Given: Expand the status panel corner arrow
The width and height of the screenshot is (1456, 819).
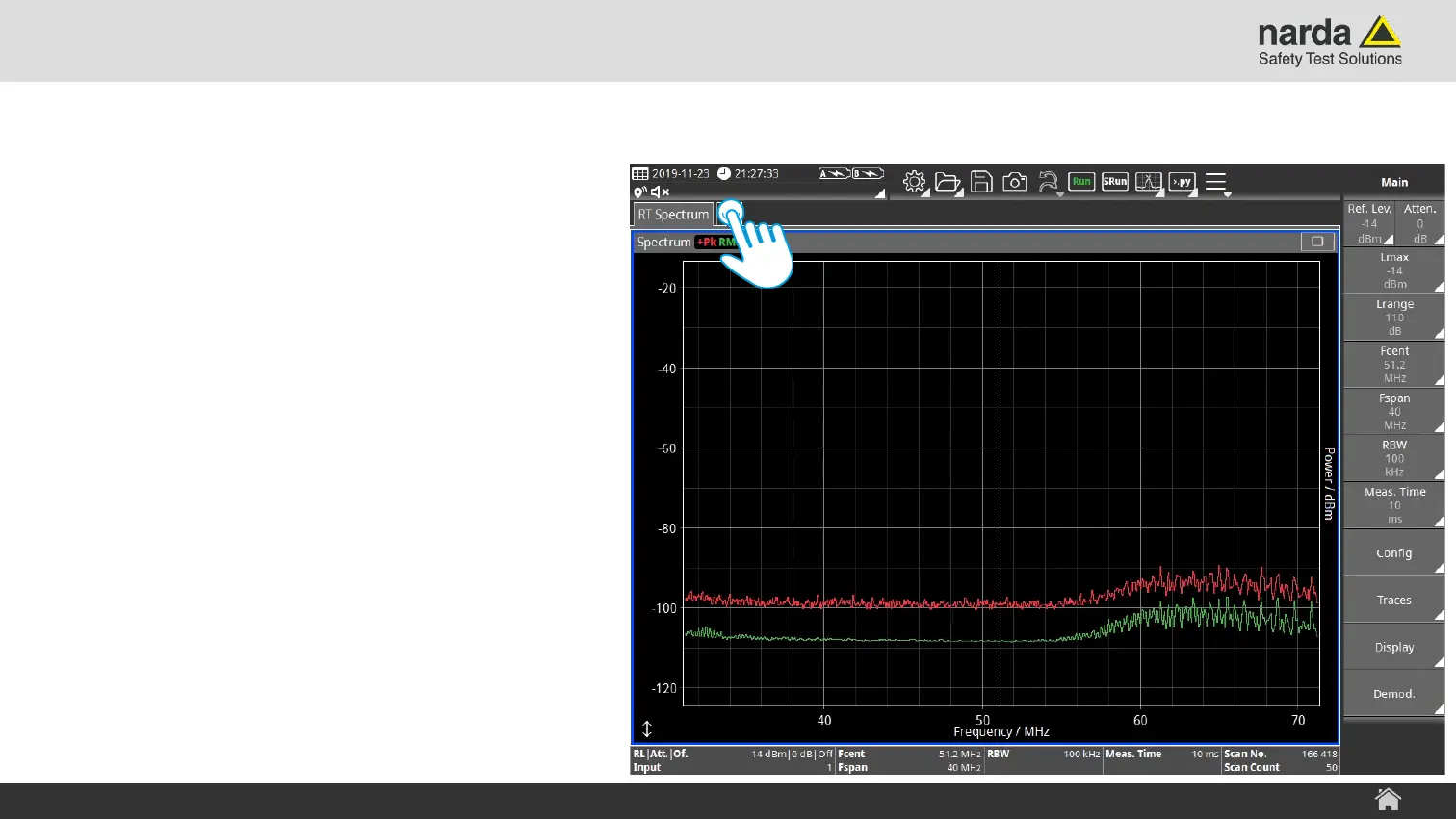Looking at the screenshot, I should tap(879, 193).
